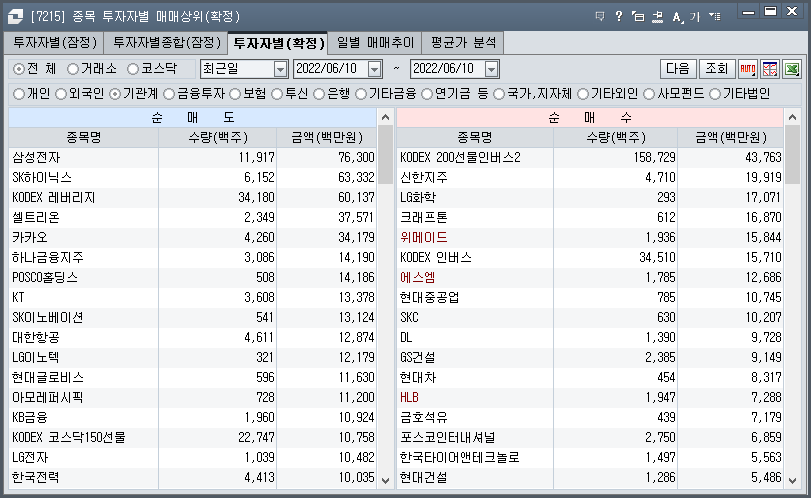Toggle the pin window icon
The height and width of the screenshot is (498, 811).
(657, 17)
